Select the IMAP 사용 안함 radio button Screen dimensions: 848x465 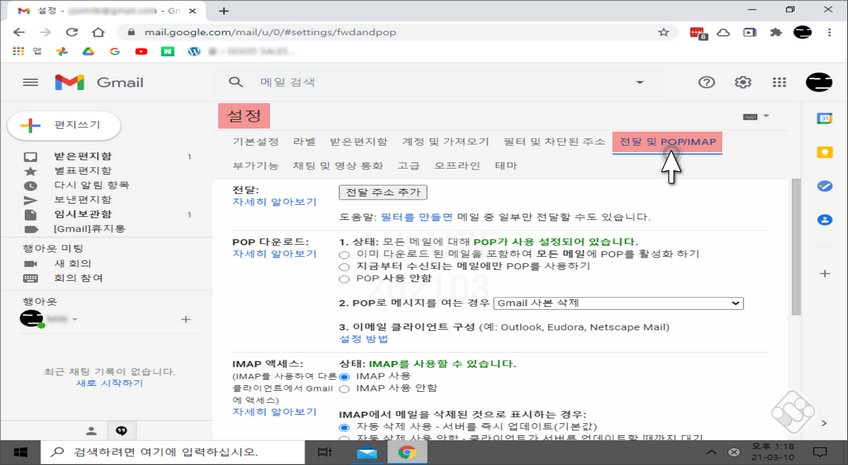click(x=344, y=389)
